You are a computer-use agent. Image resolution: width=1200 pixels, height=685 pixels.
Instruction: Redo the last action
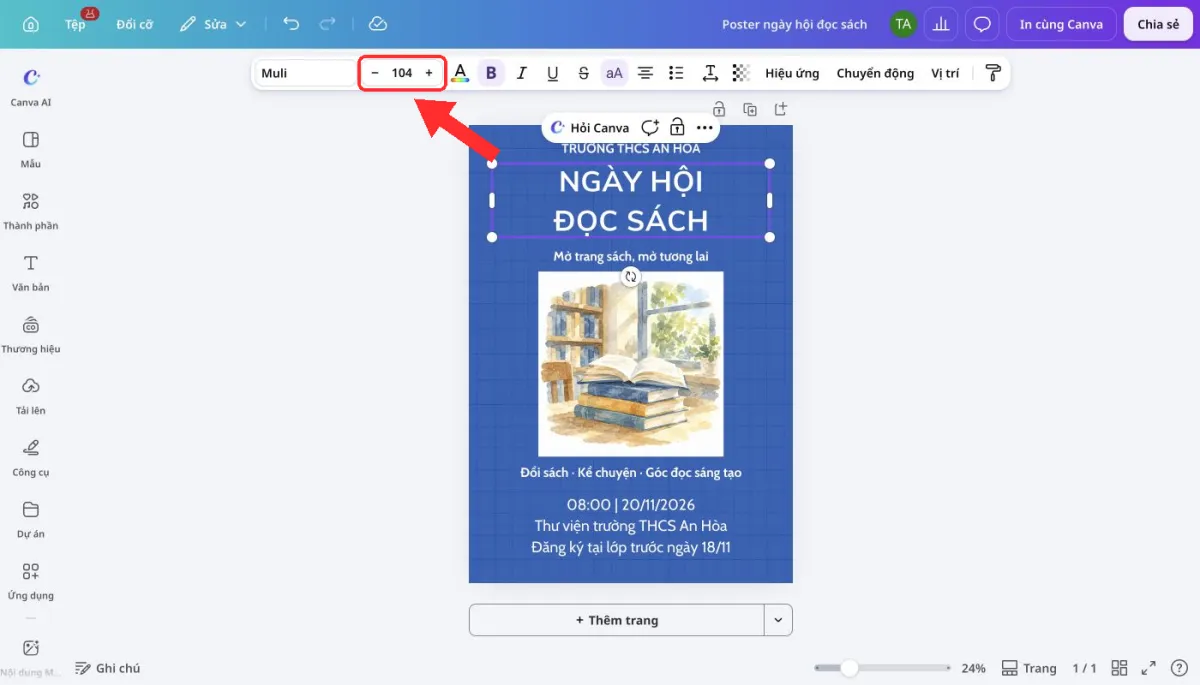[327, 24]
